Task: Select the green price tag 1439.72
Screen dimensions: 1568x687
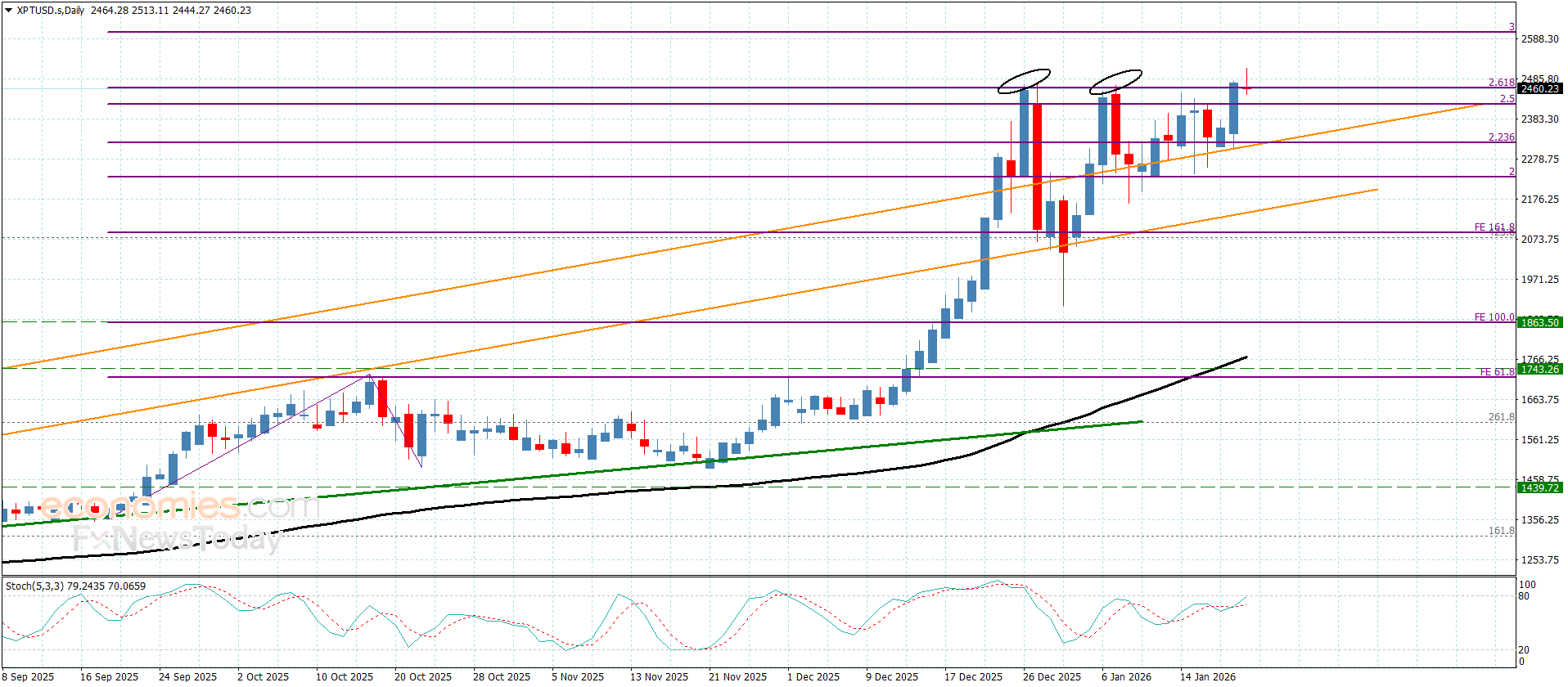Action: pos(1539,487)
